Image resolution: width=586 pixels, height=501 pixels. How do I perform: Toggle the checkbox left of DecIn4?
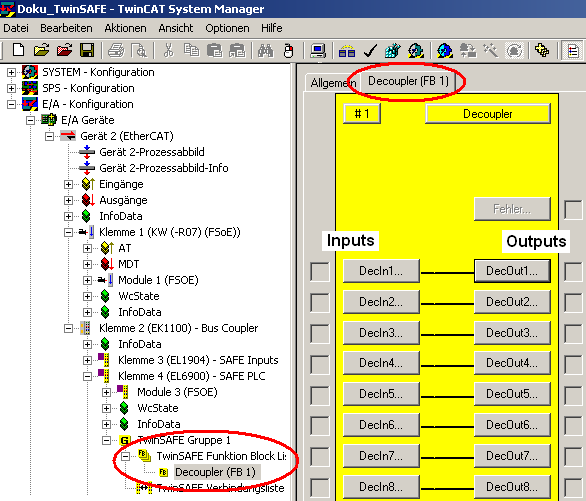[320, 365]
